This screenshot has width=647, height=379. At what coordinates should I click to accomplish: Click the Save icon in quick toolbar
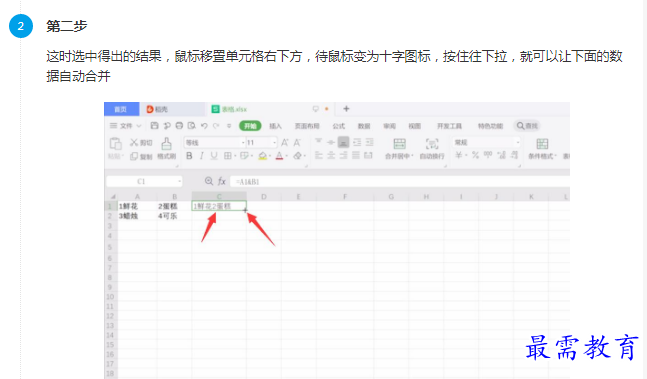tap(154, 125)
